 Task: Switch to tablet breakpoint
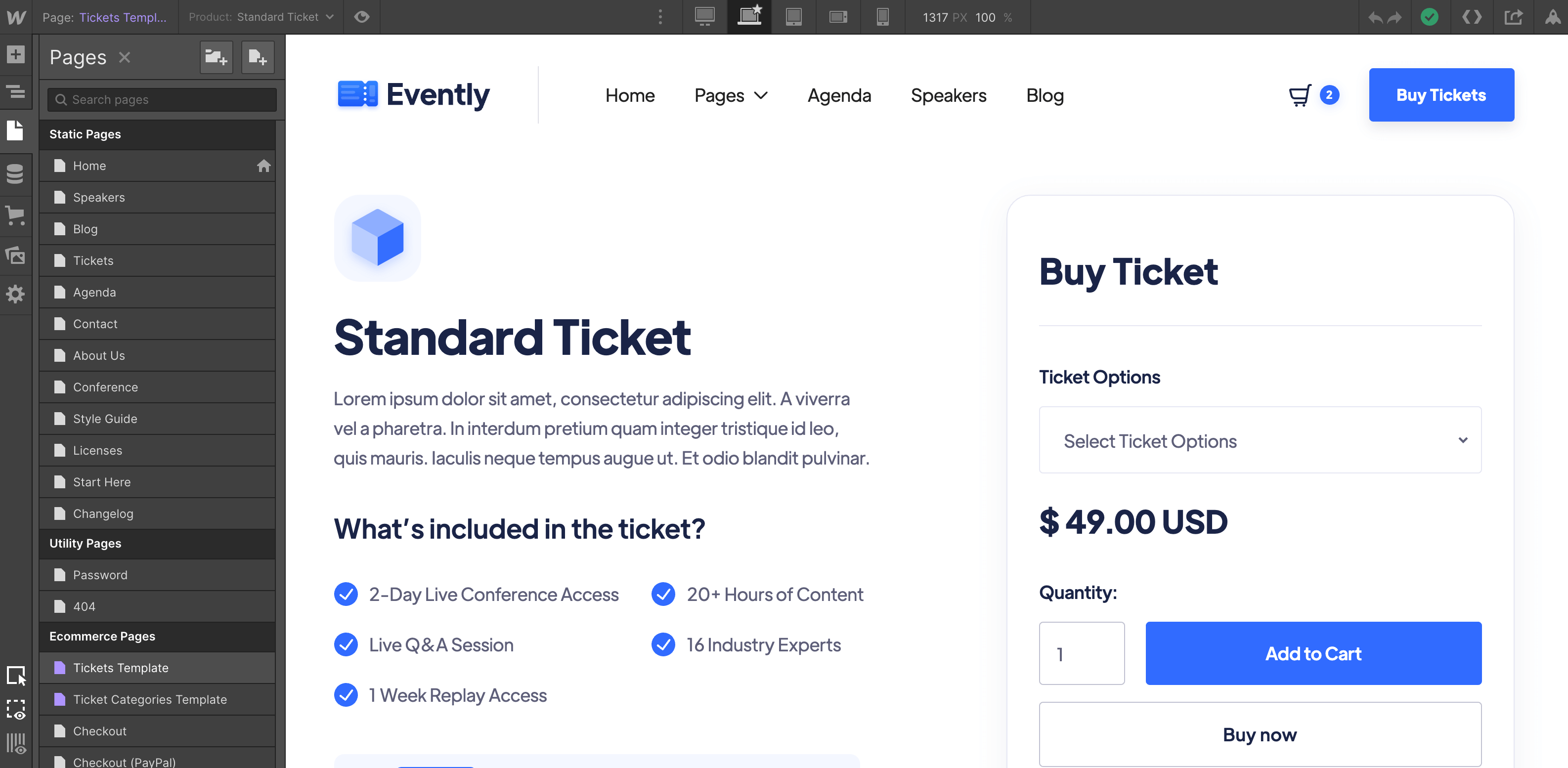[x=794, y=17]
